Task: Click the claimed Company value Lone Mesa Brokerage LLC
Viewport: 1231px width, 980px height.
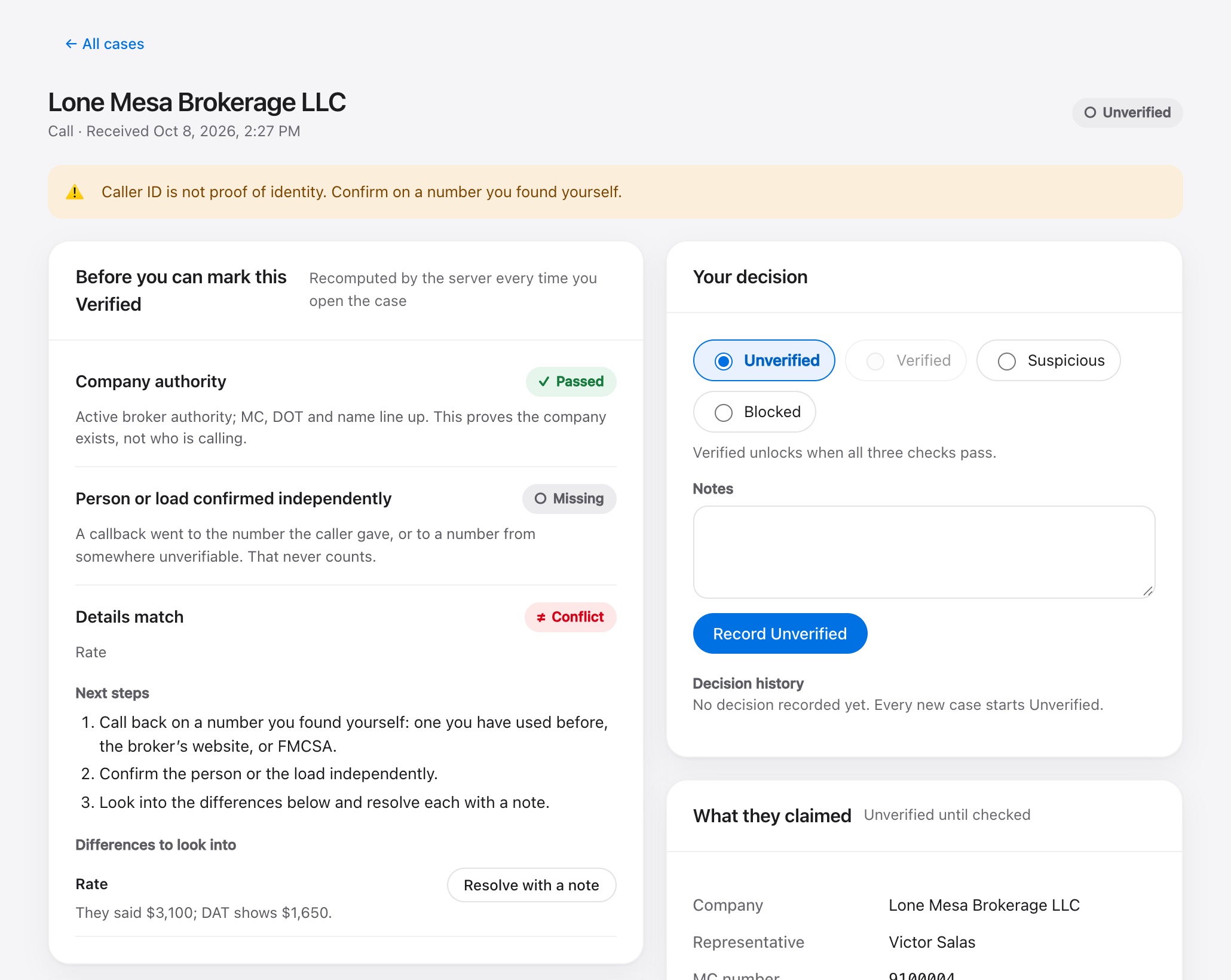Action: 984,905
